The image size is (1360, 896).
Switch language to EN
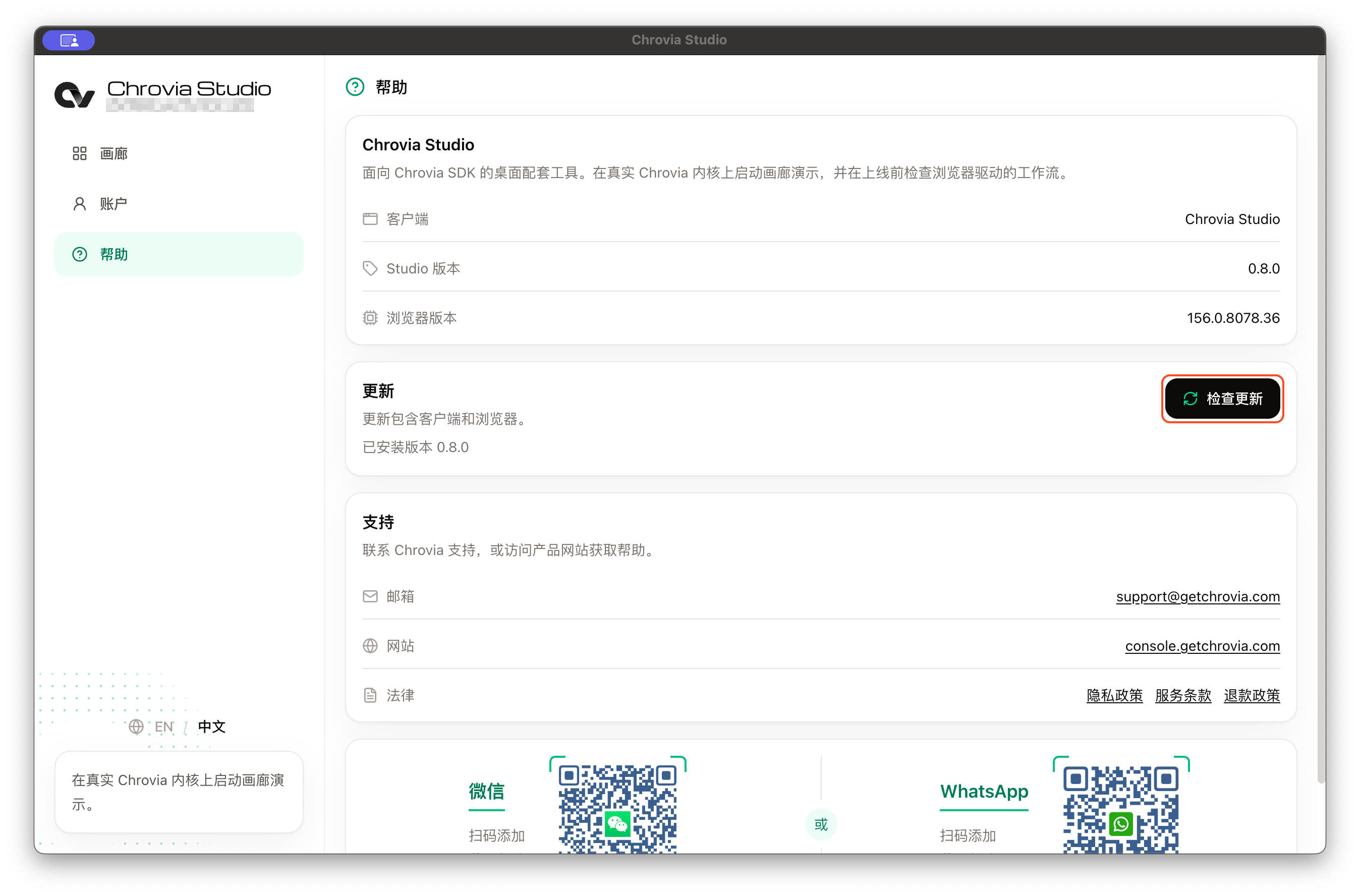[x=164, y=726]
